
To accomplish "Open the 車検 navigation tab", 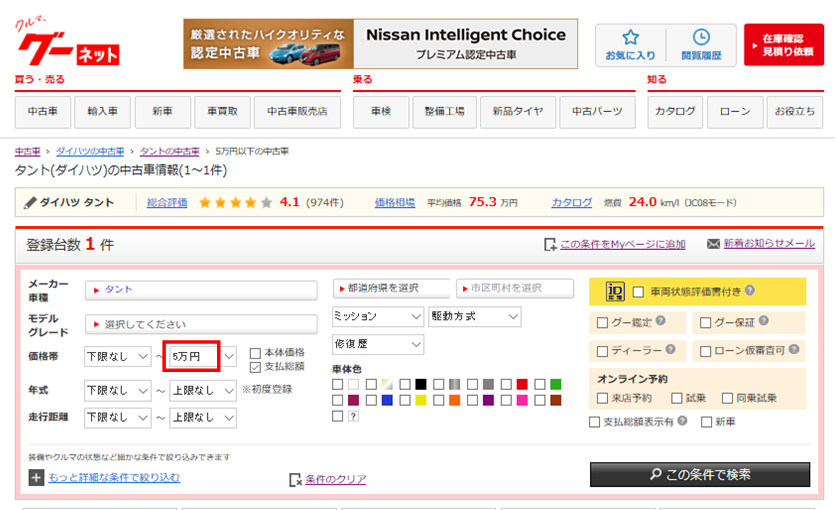I will click(x=381, y=112).
